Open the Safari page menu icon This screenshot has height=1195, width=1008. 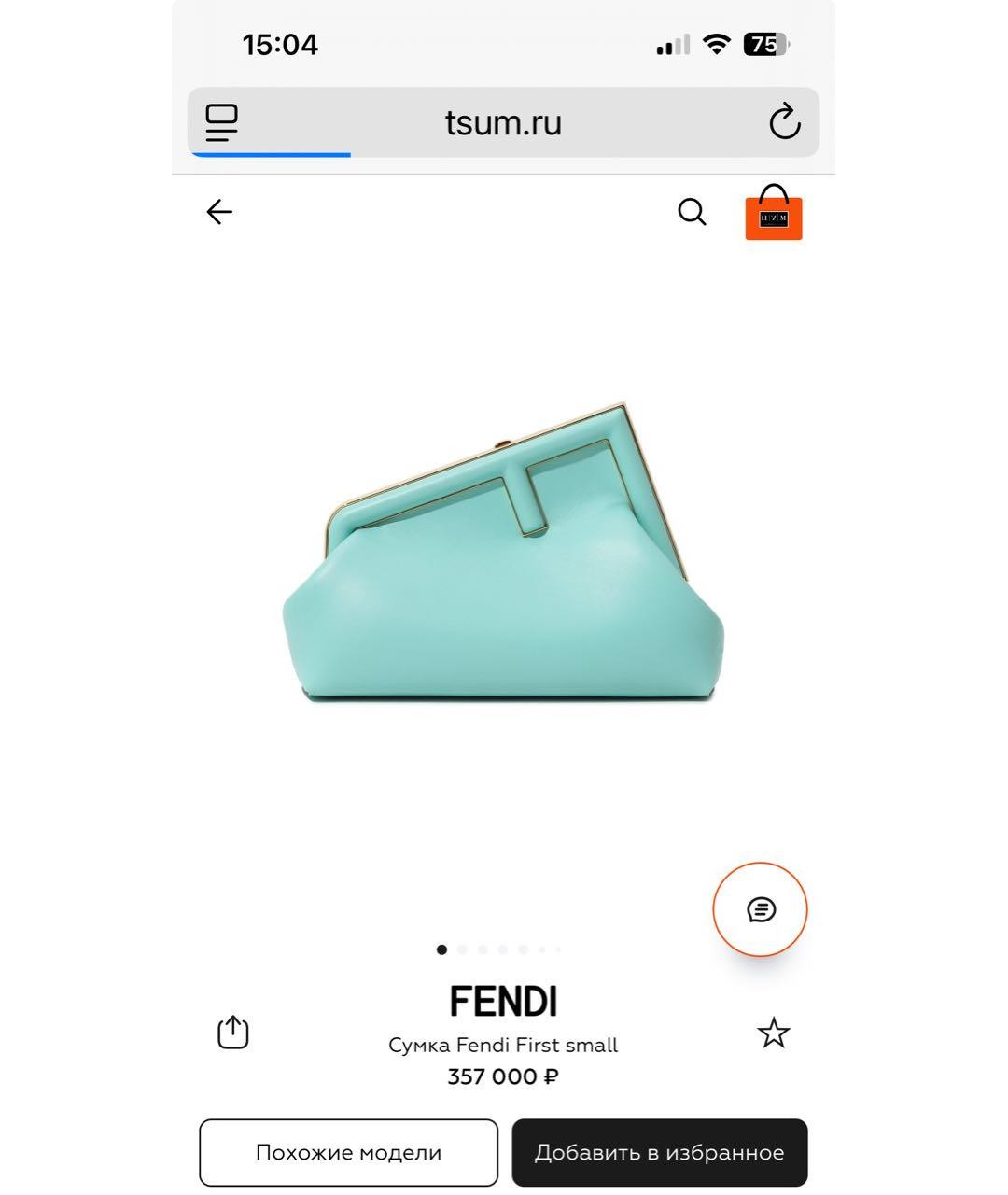click(222, 122)
